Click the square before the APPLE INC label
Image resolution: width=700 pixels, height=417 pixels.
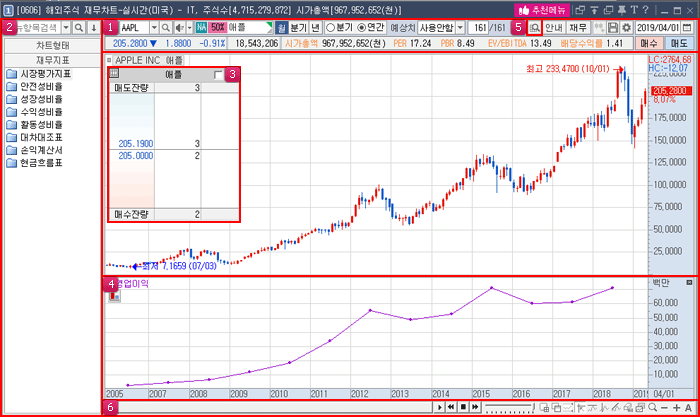pos(109,60)
